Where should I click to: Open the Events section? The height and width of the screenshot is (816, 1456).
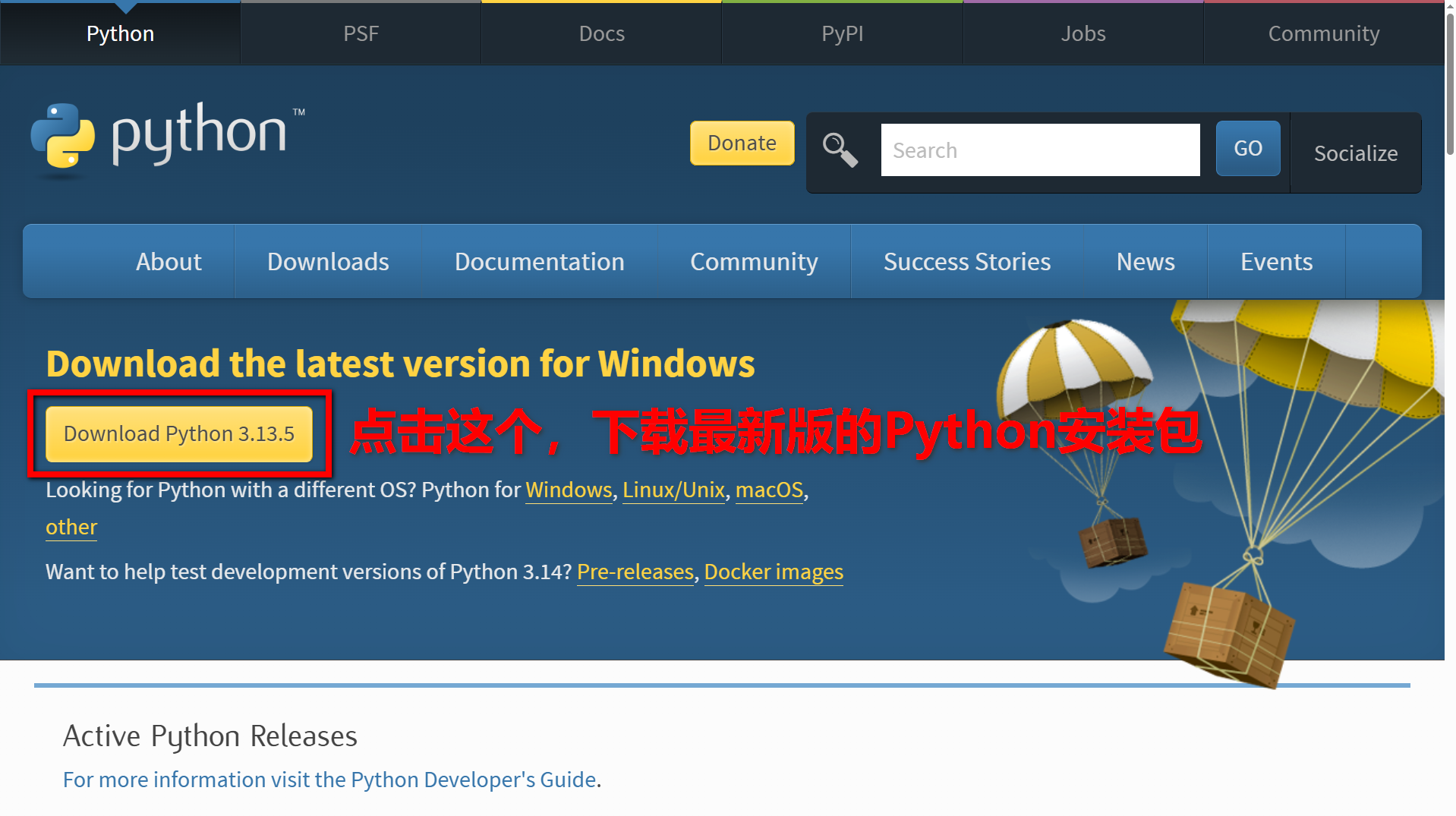[x=1276, y=261]
